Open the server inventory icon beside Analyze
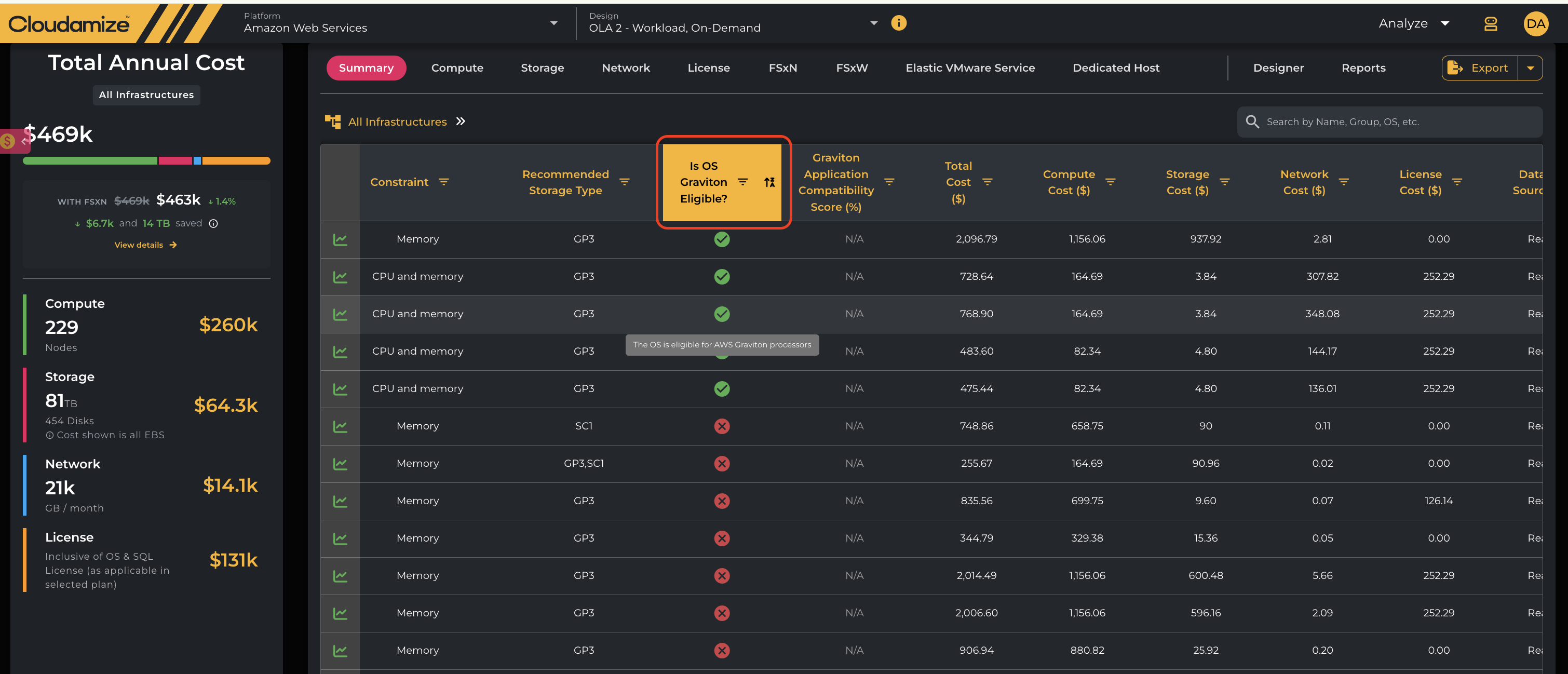1568x674 pixels. (1490, 24)
